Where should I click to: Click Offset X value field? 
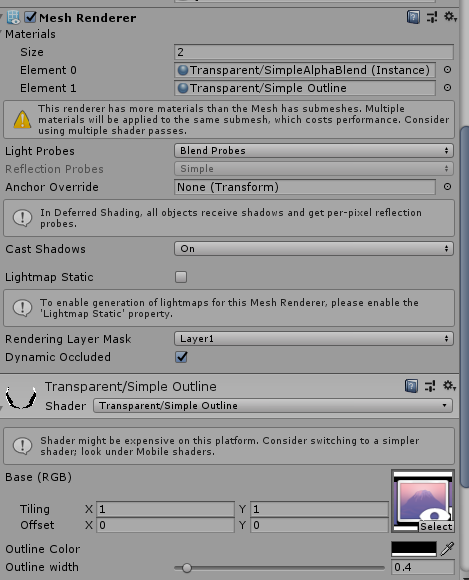click(165, 525)
